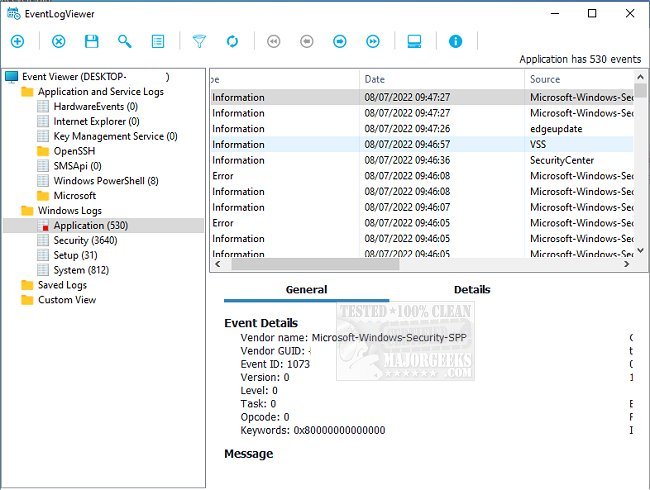The height and width of the screenshot is (490, 650).
Task: Sort events by Date column header
Action: (x=440, y=79)
